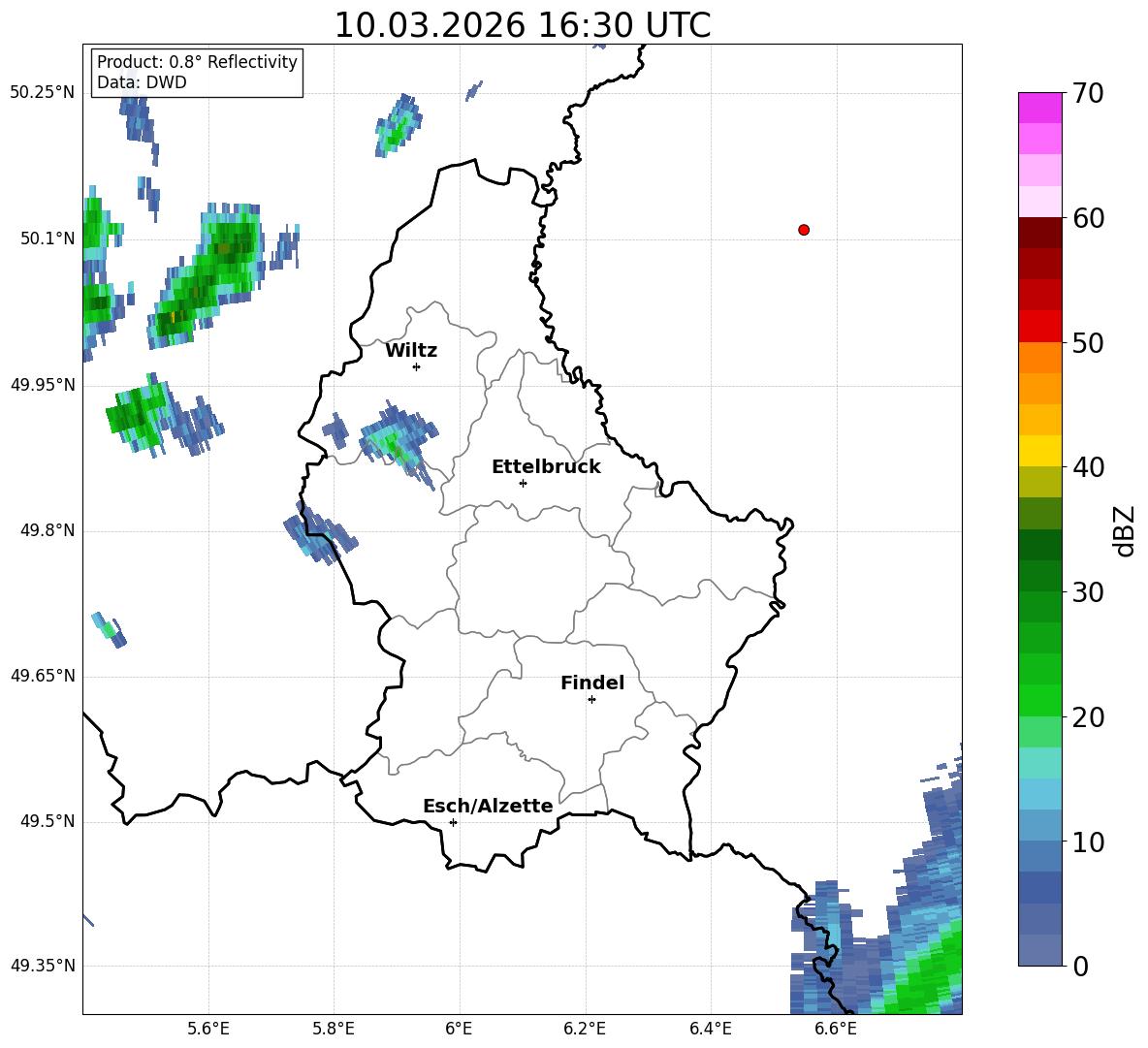Click the 6.2°E longitude tick label
Screen dimensions: 1148x1048
pyautogui.click(x=585, y=1030)
